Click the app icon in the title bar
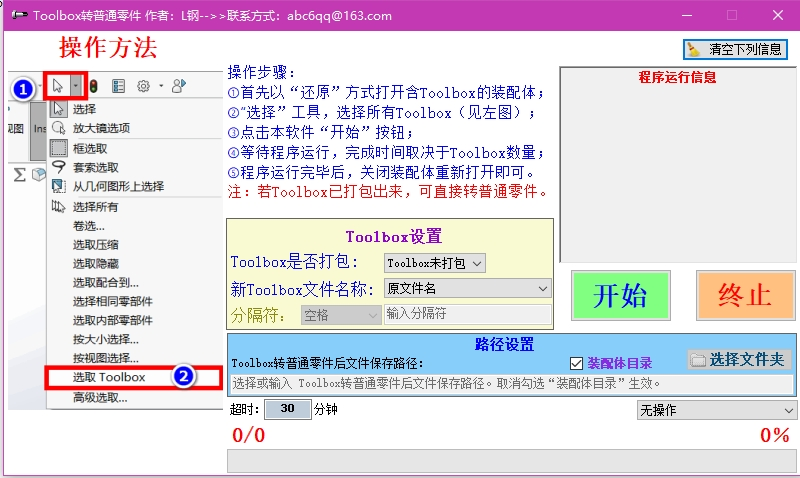The width and height of the screenshot is (800, 478). (19, 15)
